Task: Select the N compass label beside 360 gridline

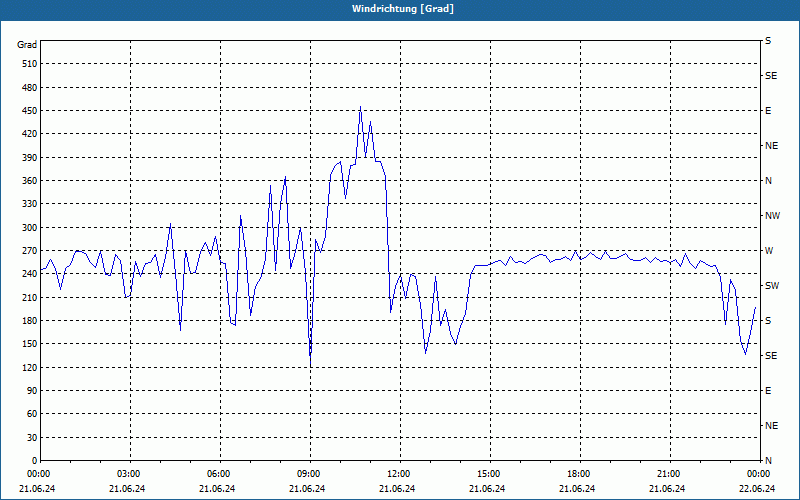Action: [769, 181]
